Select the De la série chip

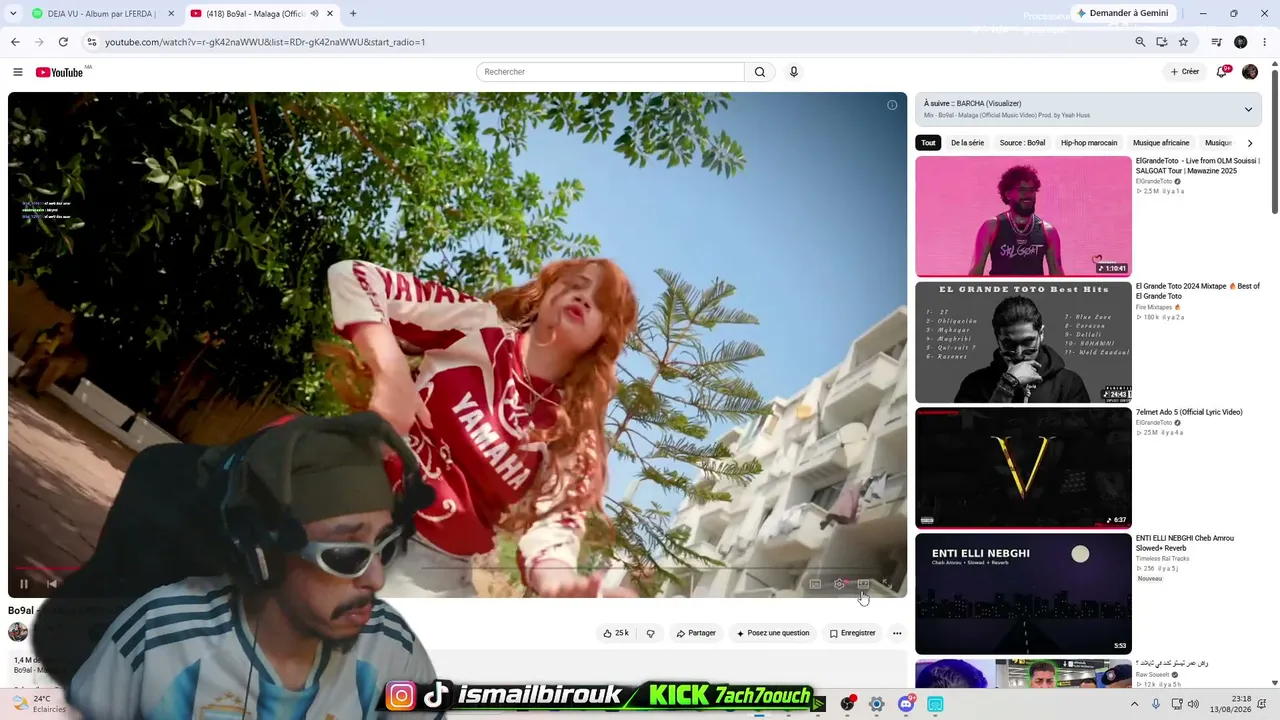click(x=967, y=143)
